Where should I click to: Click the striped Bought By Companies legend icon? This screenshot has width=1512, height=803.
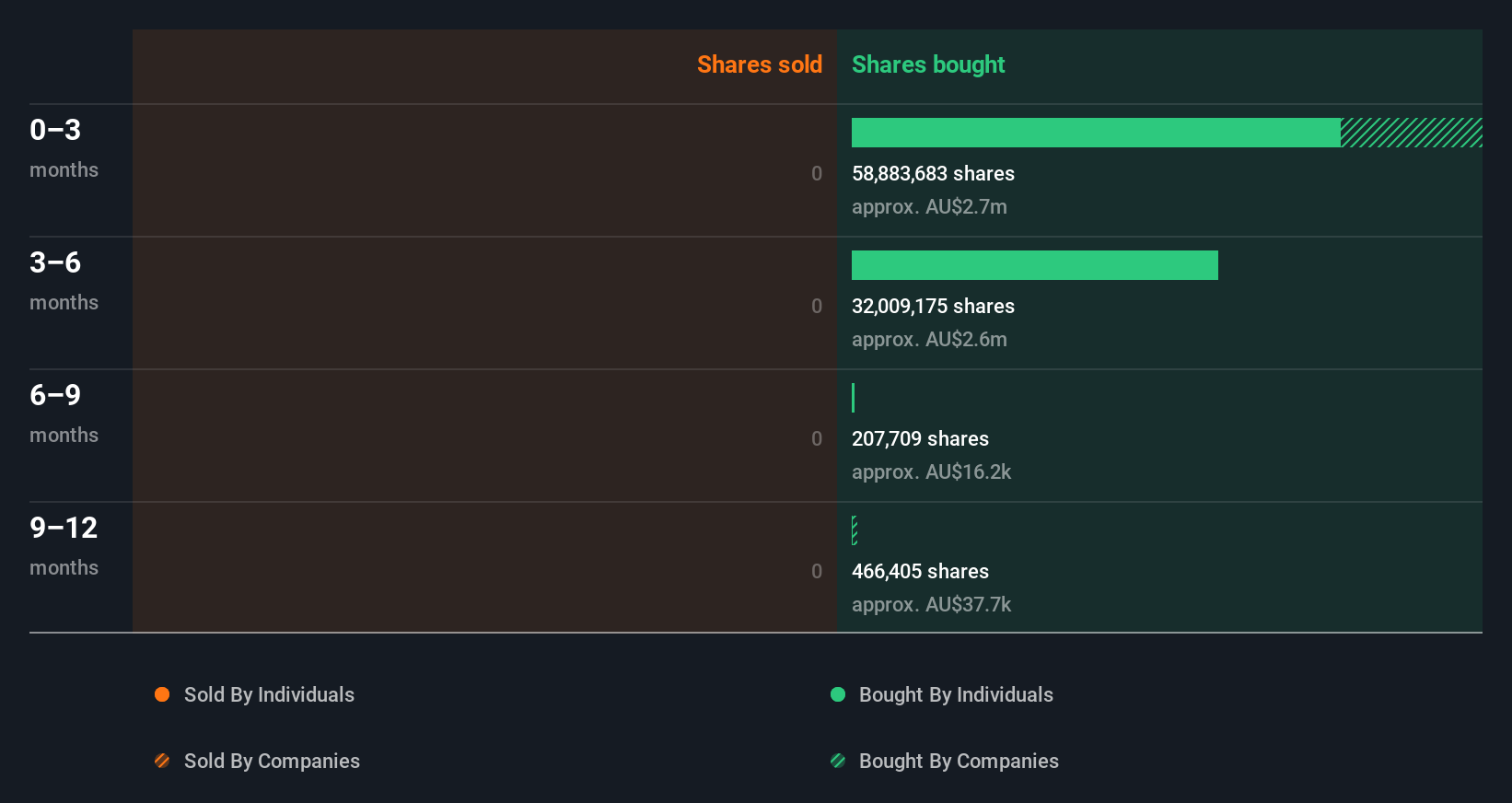(x=838, y=761)
